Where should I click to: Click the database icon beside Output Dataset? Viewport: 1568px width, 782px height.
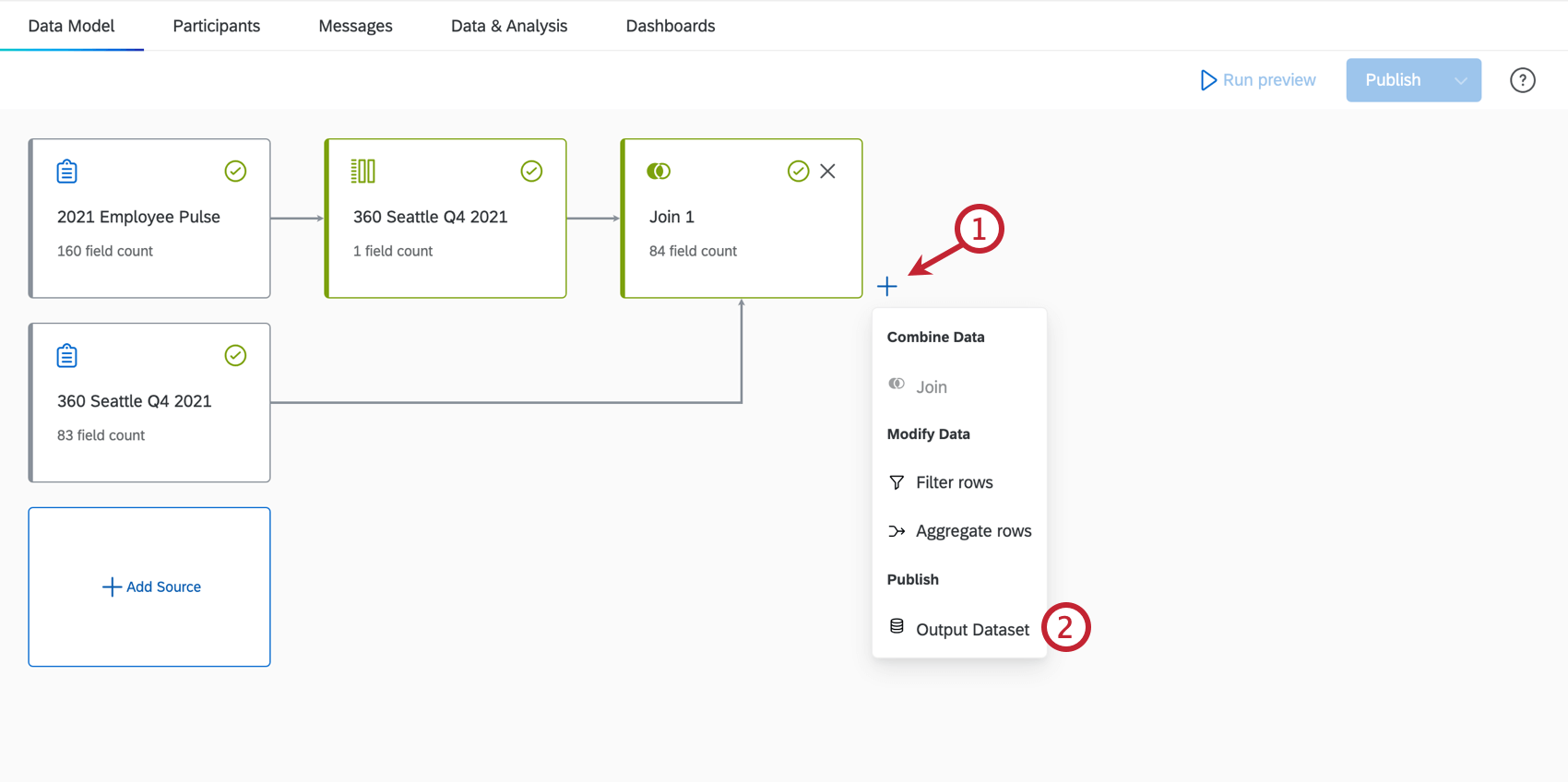[897, 626]
